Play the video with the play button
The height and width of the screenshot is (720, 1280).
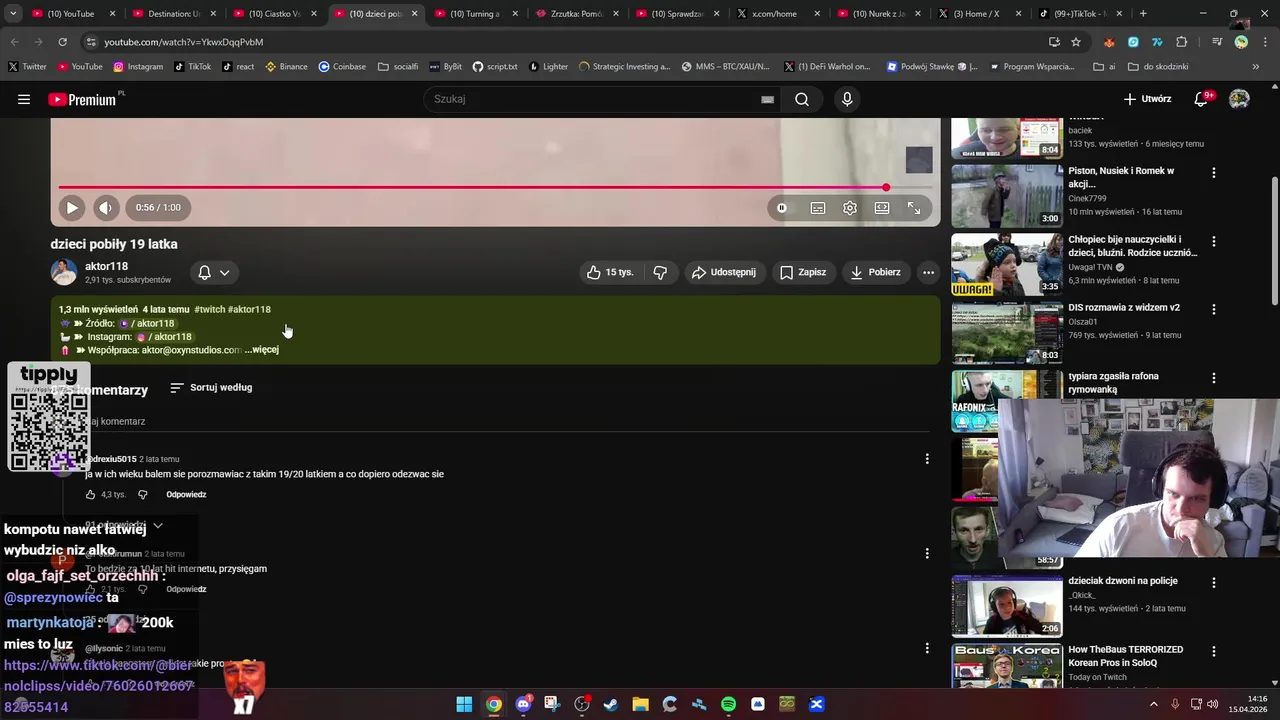tap(72, 208)
